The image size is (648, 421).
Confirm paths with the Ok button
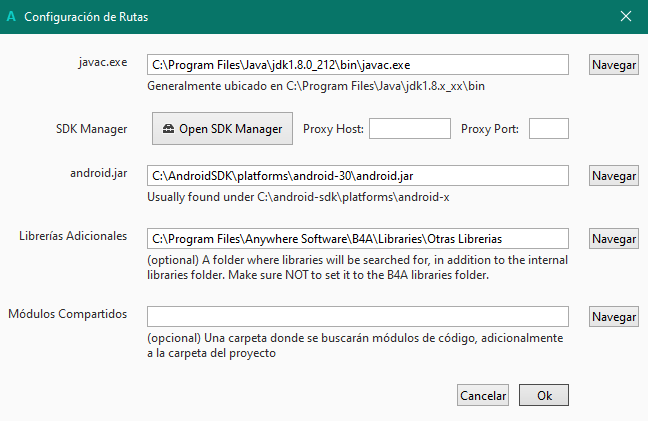(544, 395)
